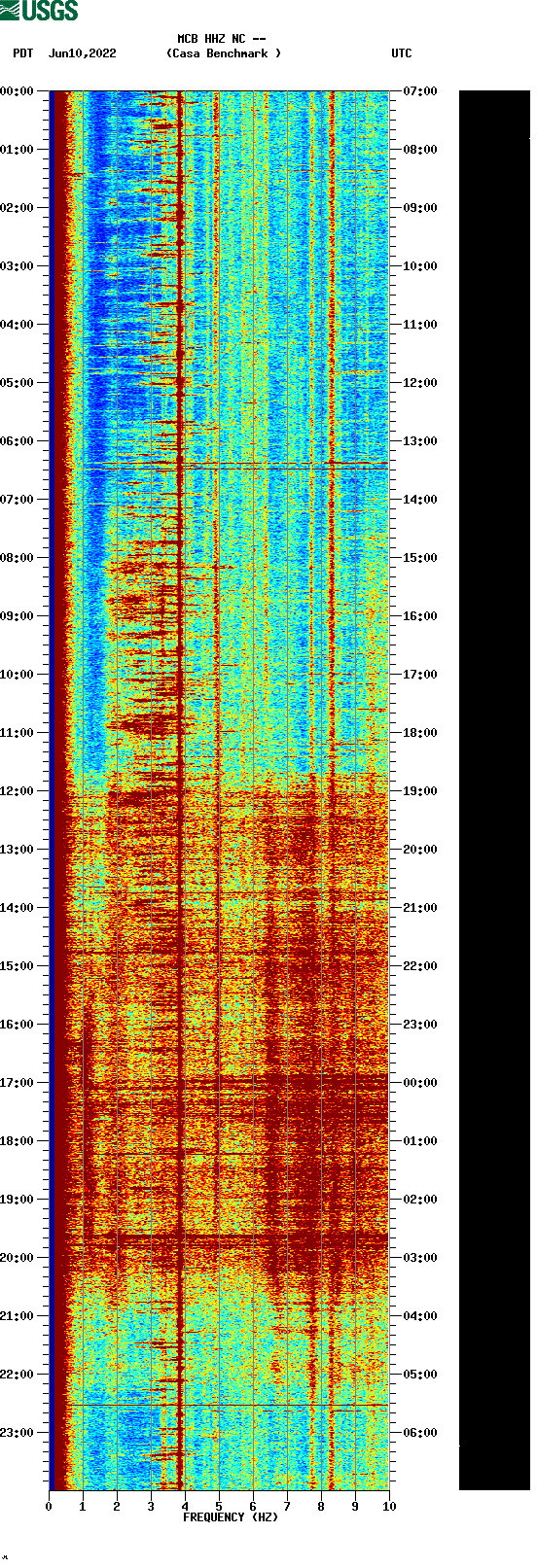Click the 13:00 UTC time label

tap(420, 441)
